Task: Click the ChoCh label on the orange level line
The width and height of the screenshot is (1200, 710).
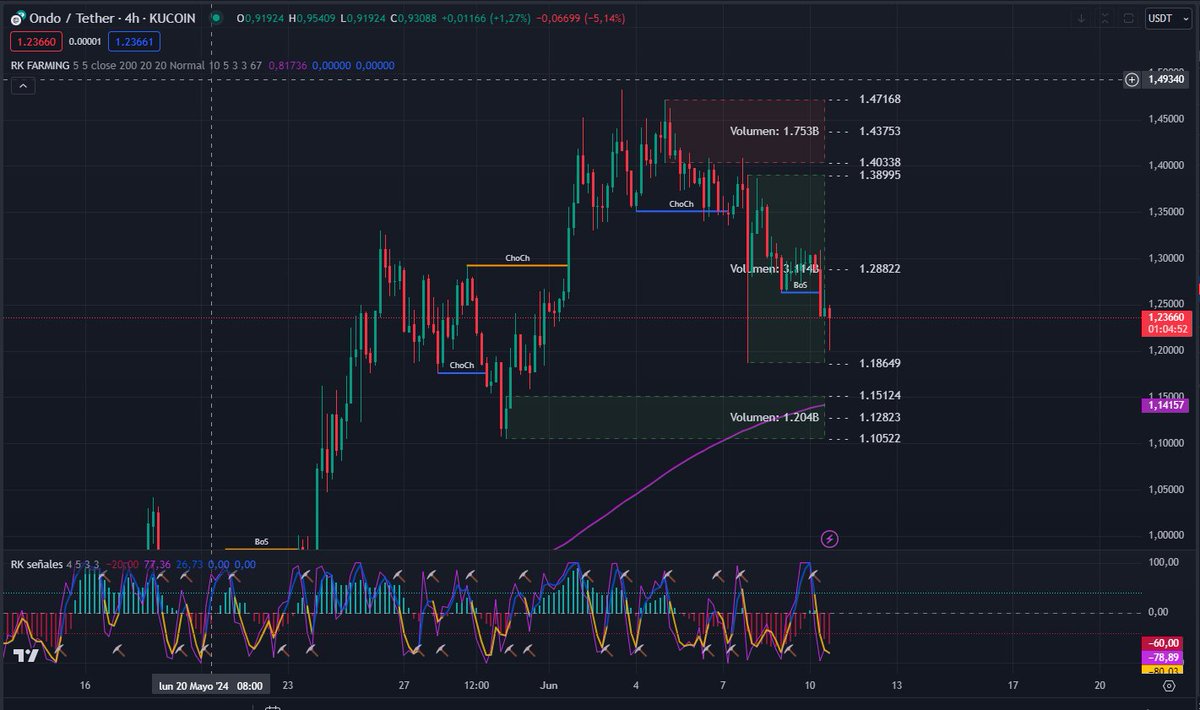Action: tap(517, 258)
